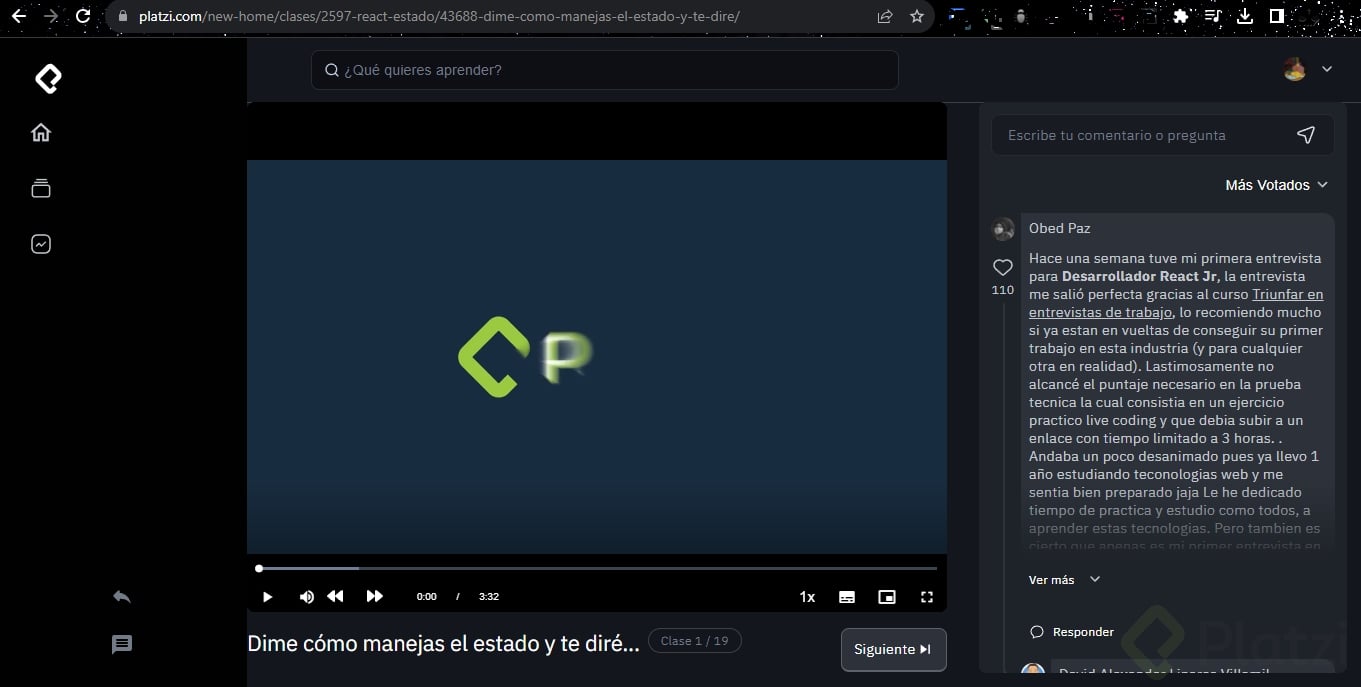Open the Más Votados sort dropdown

click(x=1277, y=185)
